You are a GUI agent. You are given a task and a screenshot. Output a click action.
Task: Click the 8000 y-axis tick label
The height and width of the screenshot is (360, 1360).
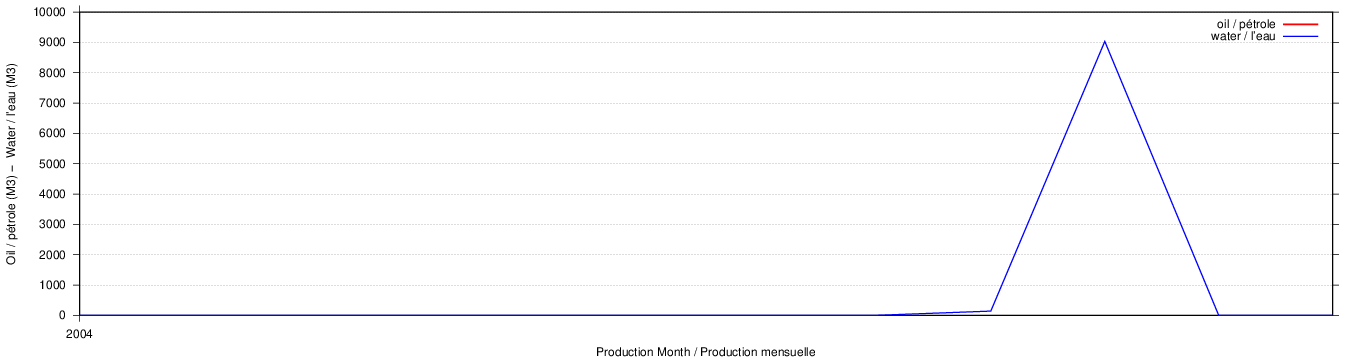pos(53,73)
